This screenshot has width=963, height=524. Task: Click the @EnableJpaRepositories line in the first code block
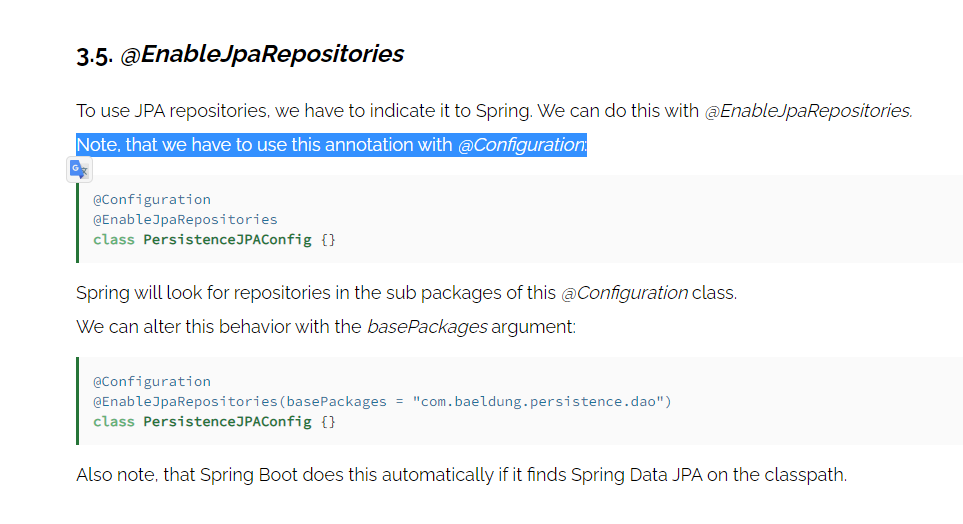(185, 219)
